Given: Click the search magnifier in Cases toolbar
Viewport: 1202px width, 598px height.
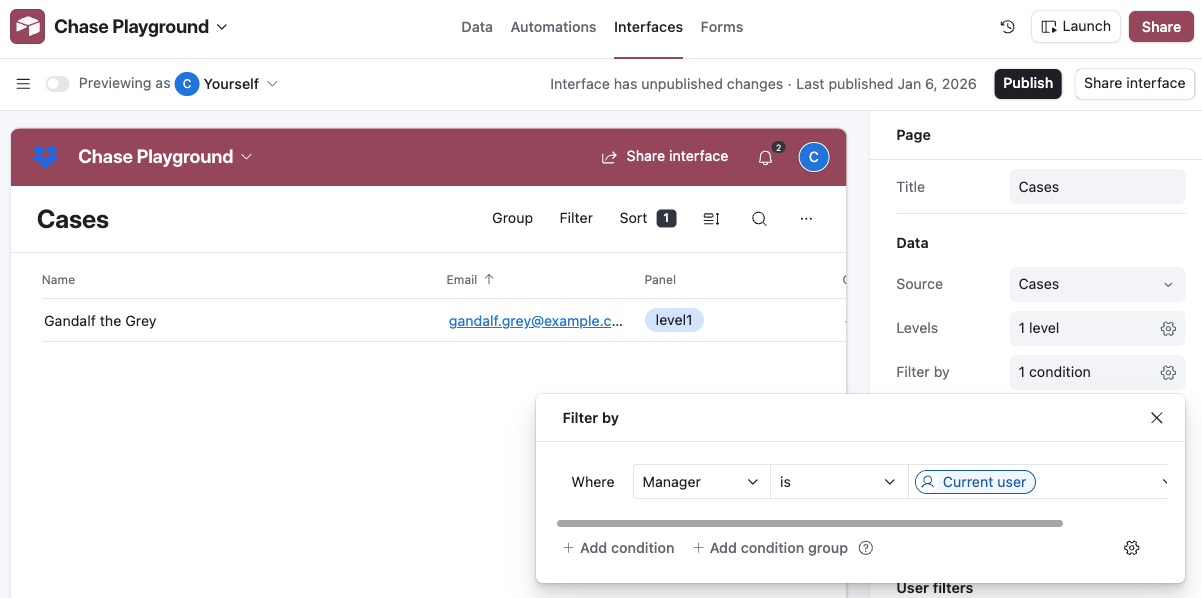Looking at the screenshot, I should tap(759, 219).
